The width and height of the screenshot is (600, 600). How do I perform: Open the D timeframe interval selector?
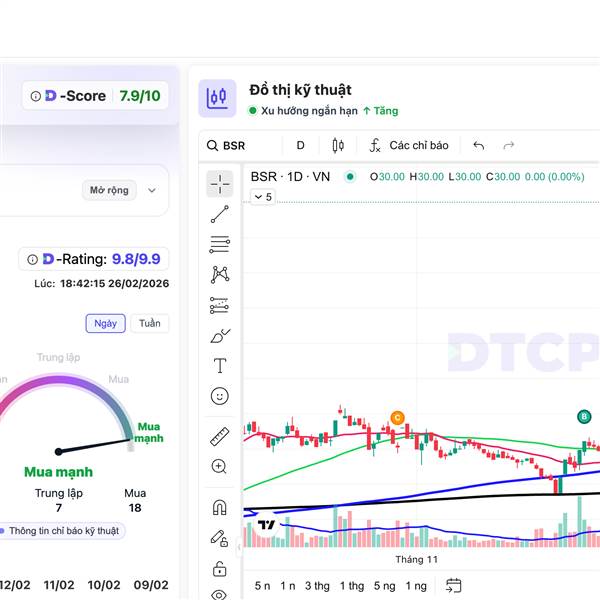[x=300, y=145]
